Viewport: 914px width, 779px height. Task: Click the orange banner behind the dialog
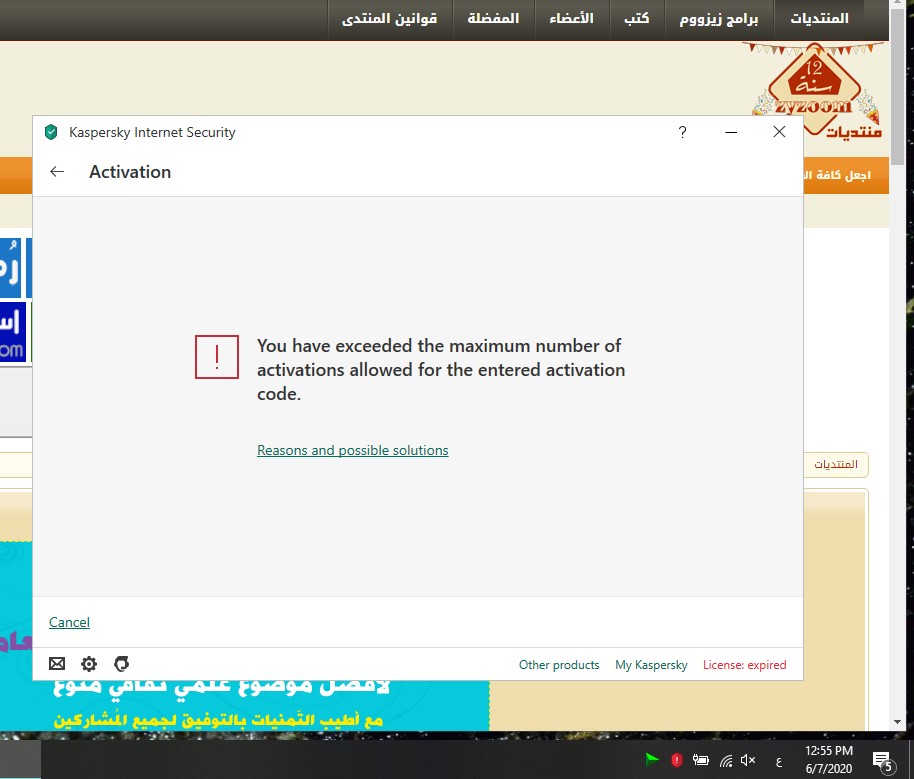pyautogui.click(x=846, y=175)
